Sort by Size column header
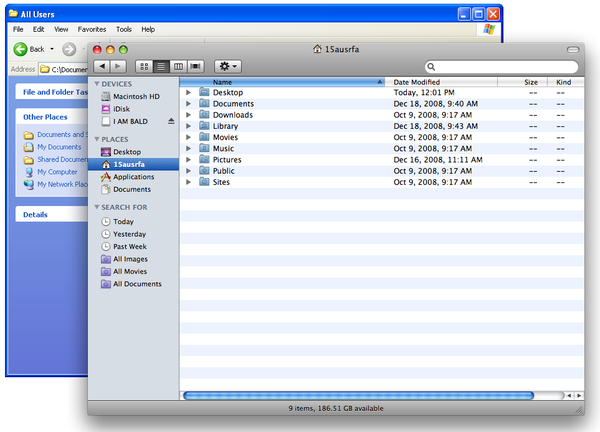Image resolution: width=600 pixels, height=432 pixels. pyautogui.click(x=523, y=82)
